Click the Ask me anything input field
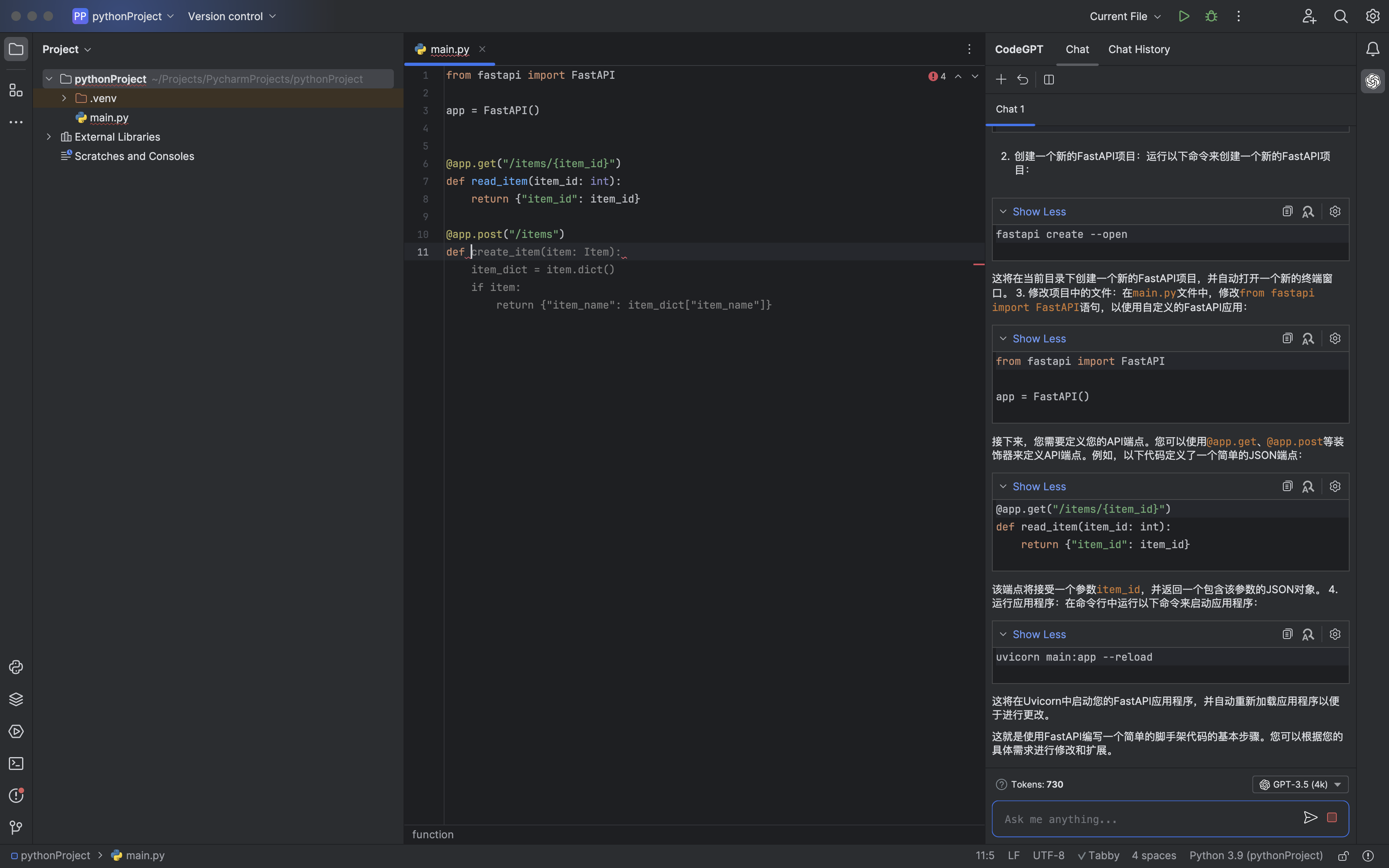 [x=1142, y=819]
